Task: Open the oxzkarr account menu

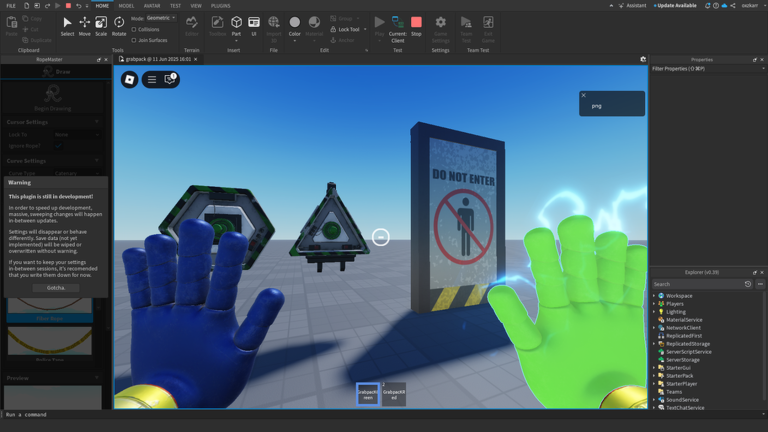Action: tap(752, 6)
